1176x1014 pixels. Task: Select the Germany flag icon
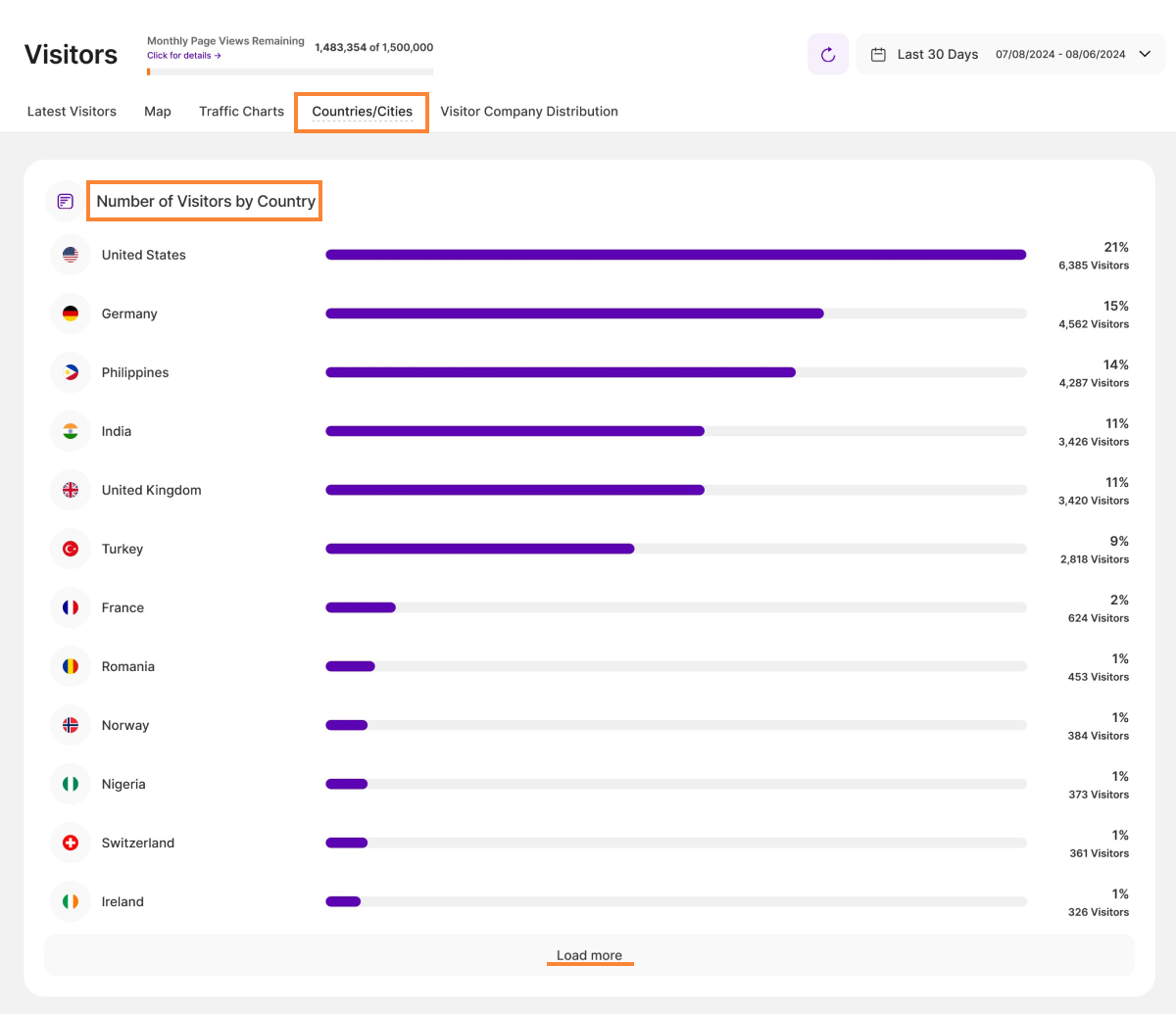tap(71, 314)
